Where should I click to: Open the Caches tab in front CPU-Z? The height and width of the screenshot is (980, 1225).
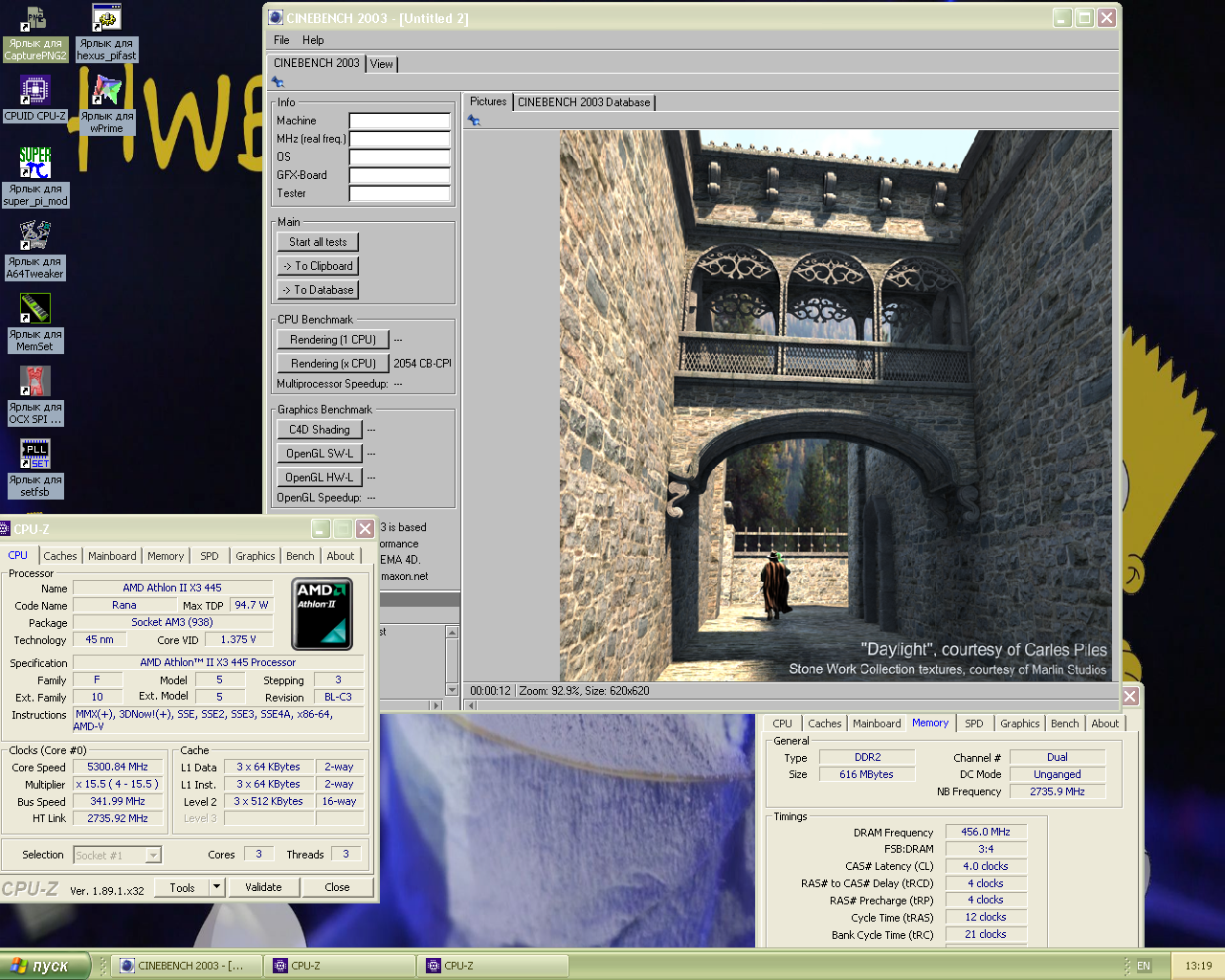(x=60, y=556)
